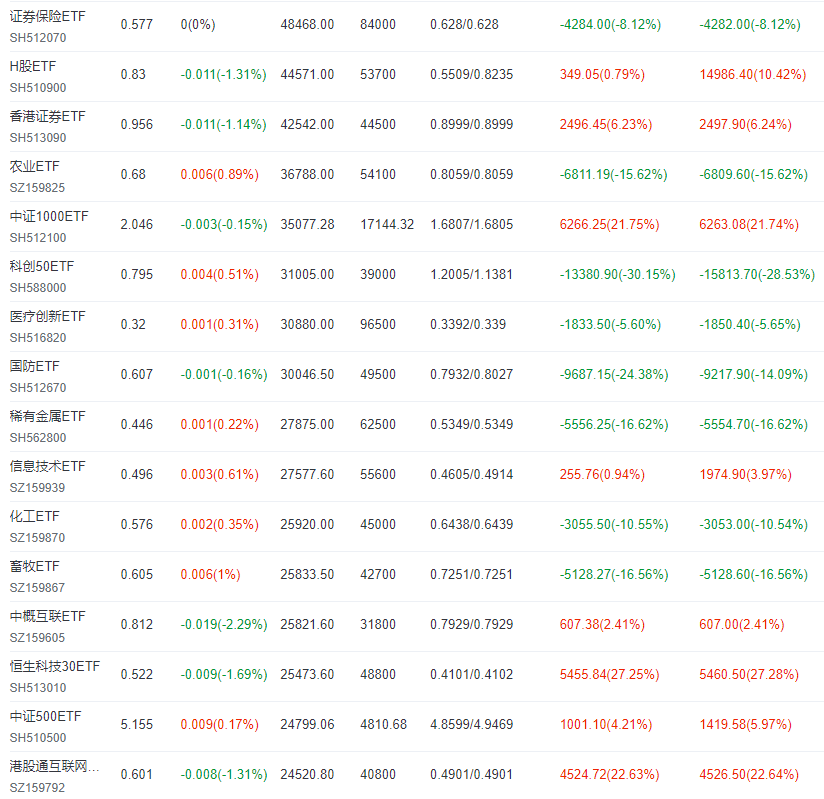Screen dimensions: 824x799
Task: Click cost value 4.8599/4.9469
Action: 471,724
